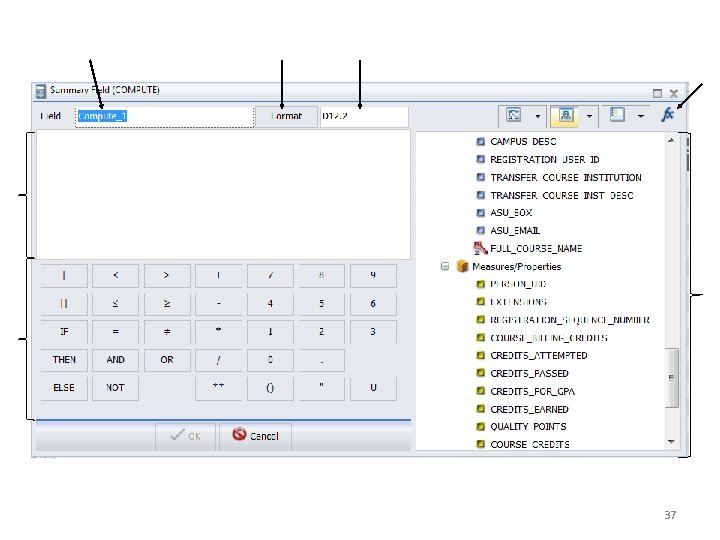This screenshot has width=720, height=540.
Task: Click the field tree scrollbar up arrow
Action: pyautogui.click(x=671, y=140)
